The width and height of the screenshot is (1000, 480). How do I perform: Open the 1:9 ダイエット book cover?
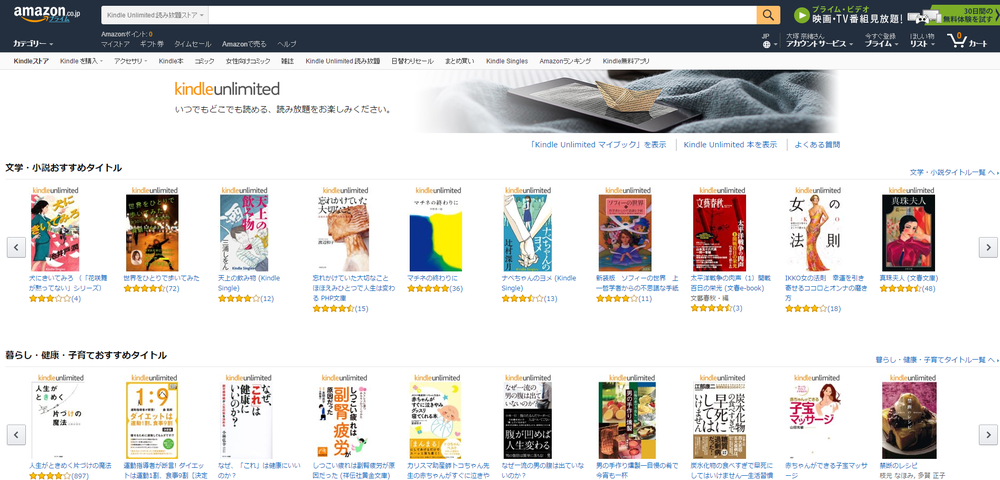click(152, 420)
